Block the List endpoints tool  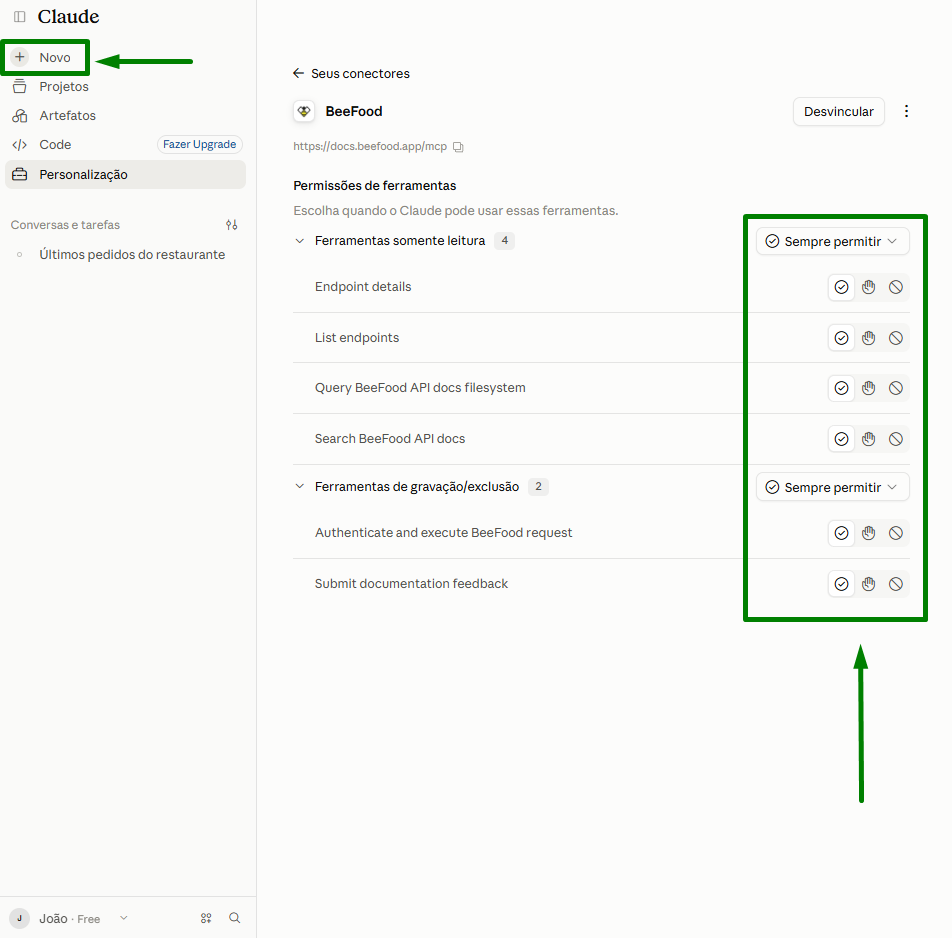coord(896,338)
